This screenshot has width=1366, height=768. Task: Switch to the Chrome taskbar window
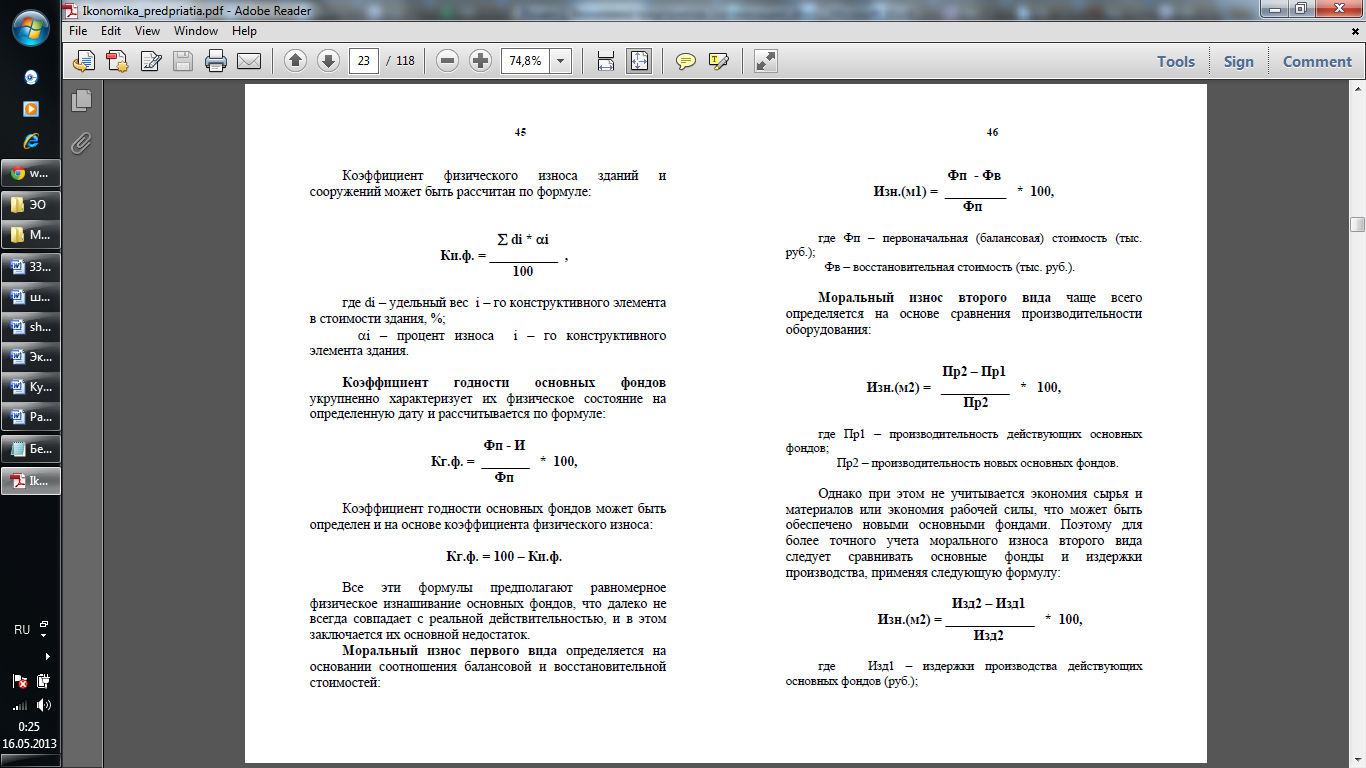pos(31,173)
